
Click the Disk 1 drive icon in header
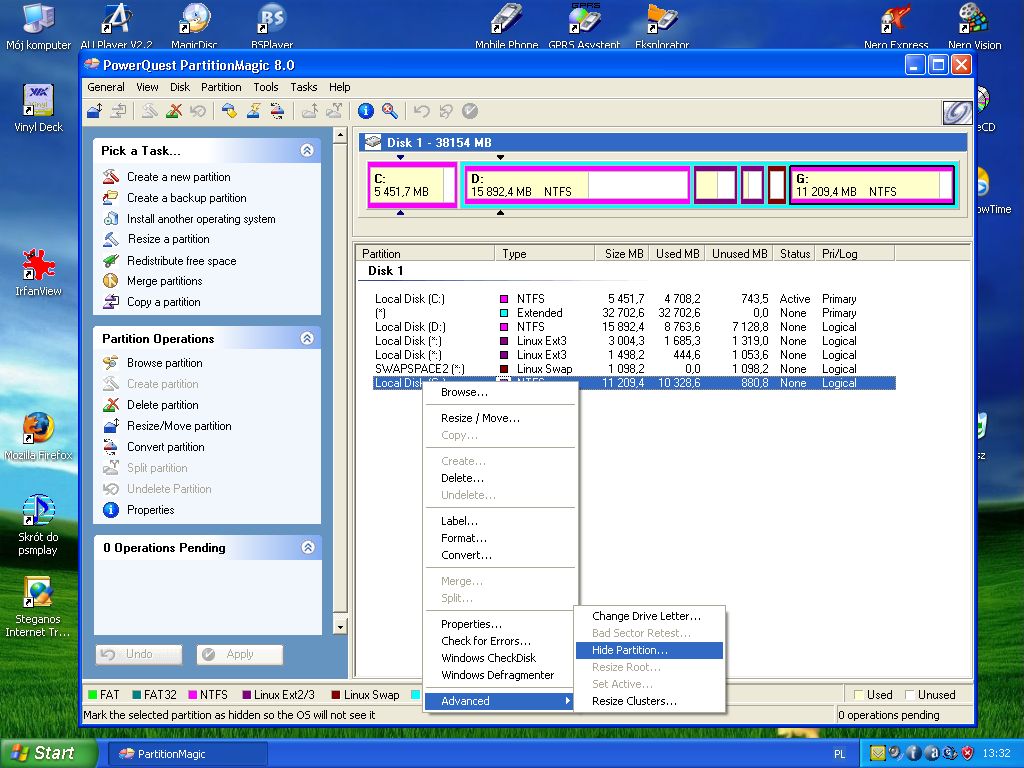tap(373, 142)
